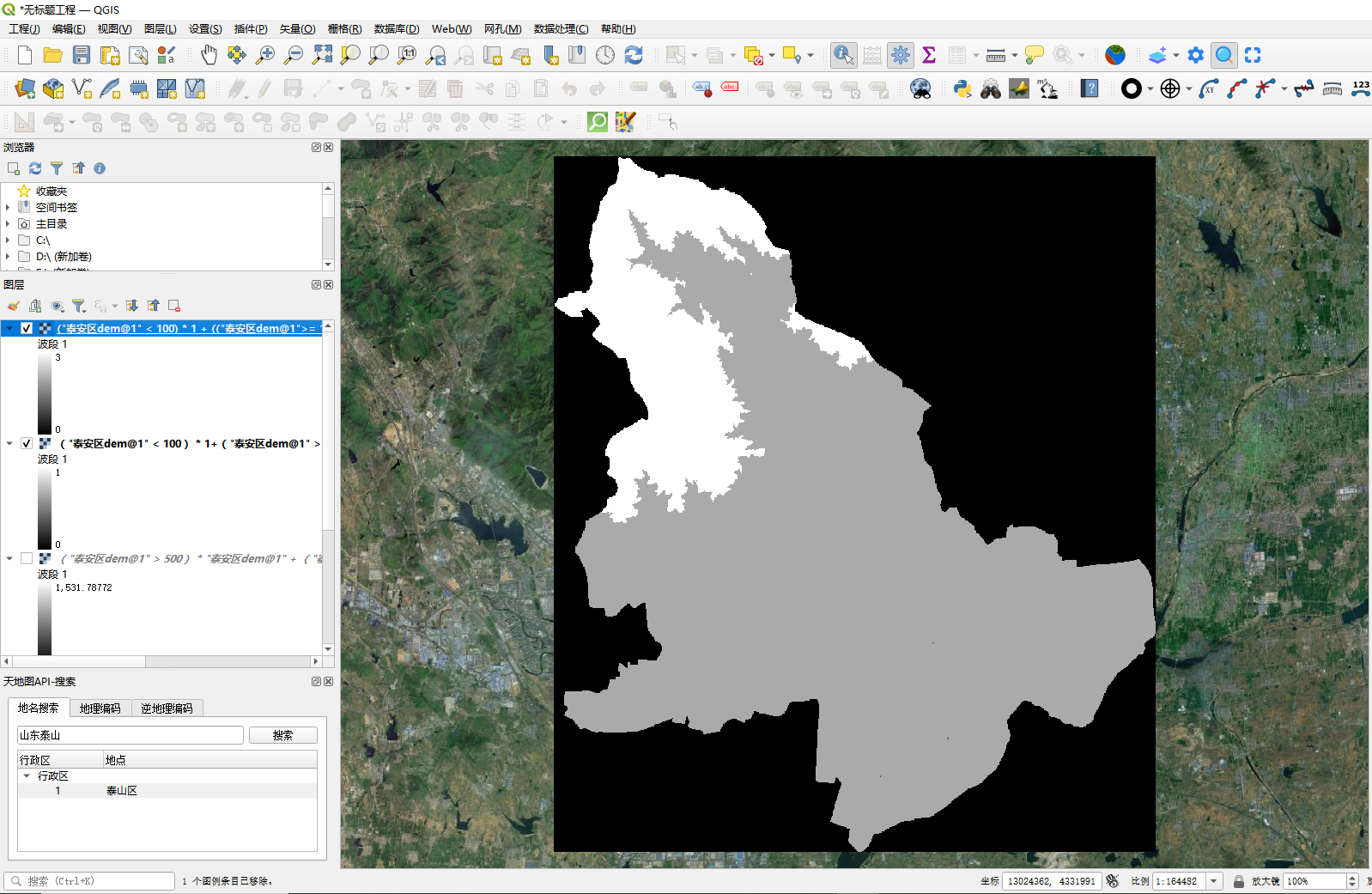Viewport: 1372px width, 894px height.
Task: Switch to the 地理编码 tab
Action: point(100,709)
